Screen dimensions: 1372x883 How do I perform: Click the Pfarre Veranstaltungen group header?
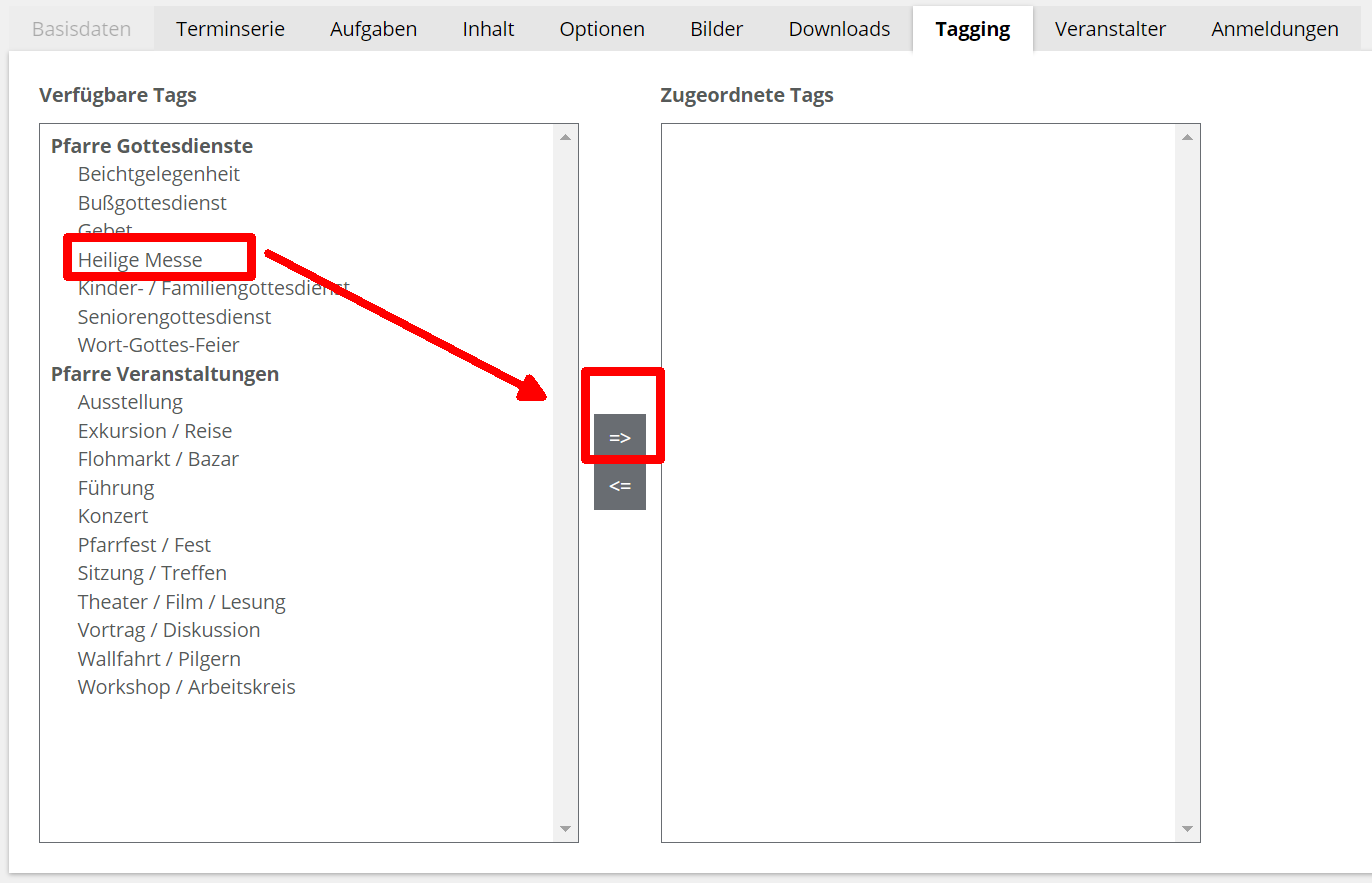(165, 374)
